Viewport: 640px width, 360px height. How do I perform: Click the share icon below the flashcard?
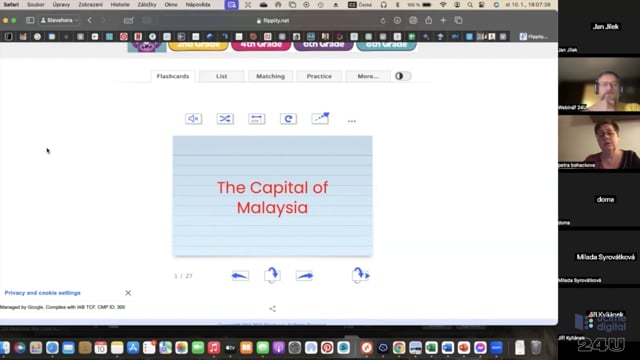point(273,309)
